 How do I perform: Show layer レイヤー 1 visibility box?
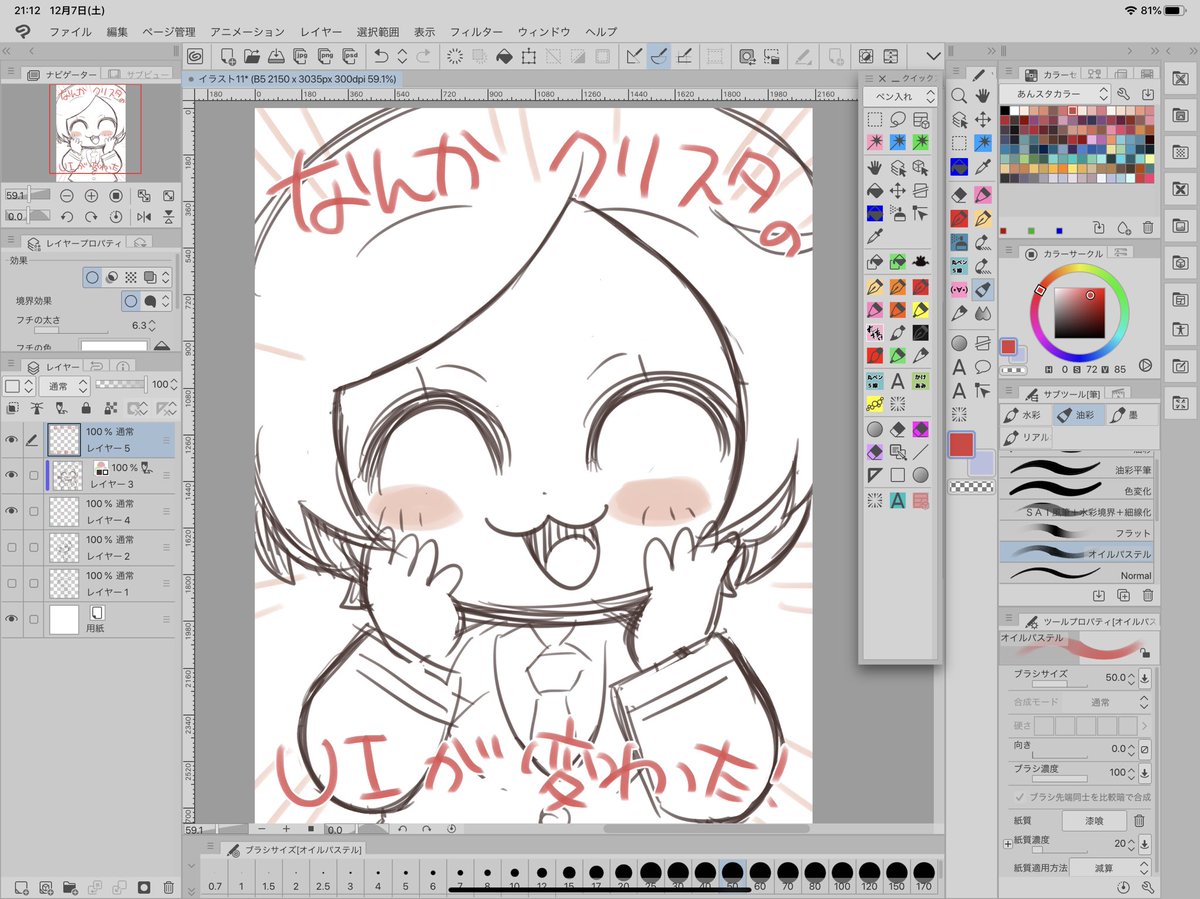pyautogui.click(x=12, y=583)
